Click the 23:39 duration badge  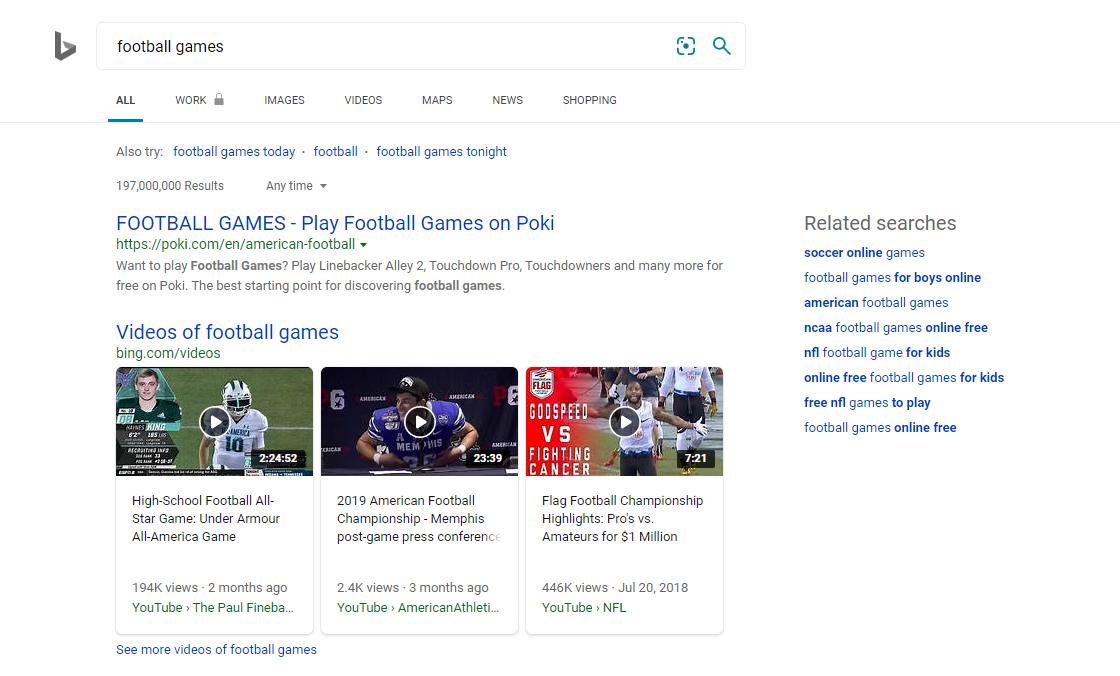pyautogui.click(x=488, y=458)
